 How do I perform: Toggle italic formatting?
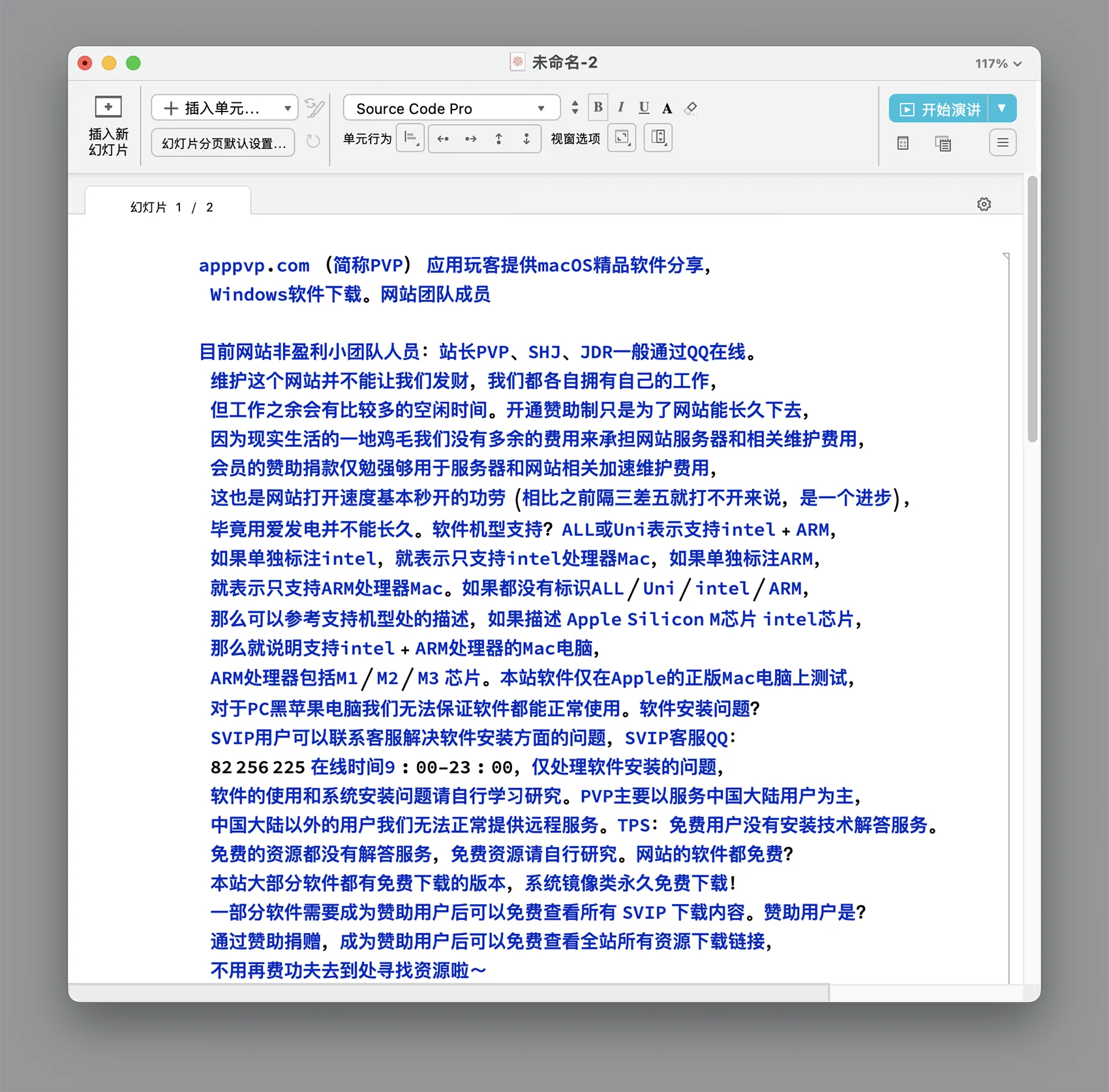[620, 108]
